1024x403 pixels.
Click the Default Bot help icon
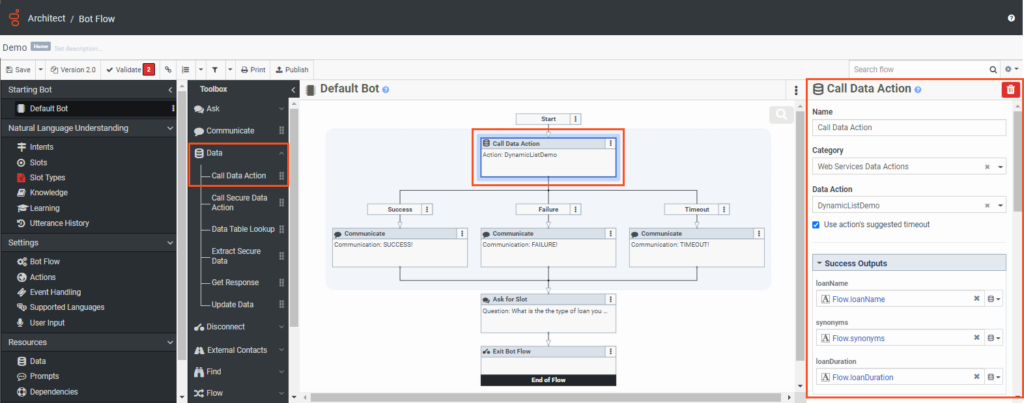click(x=385, y=90)
